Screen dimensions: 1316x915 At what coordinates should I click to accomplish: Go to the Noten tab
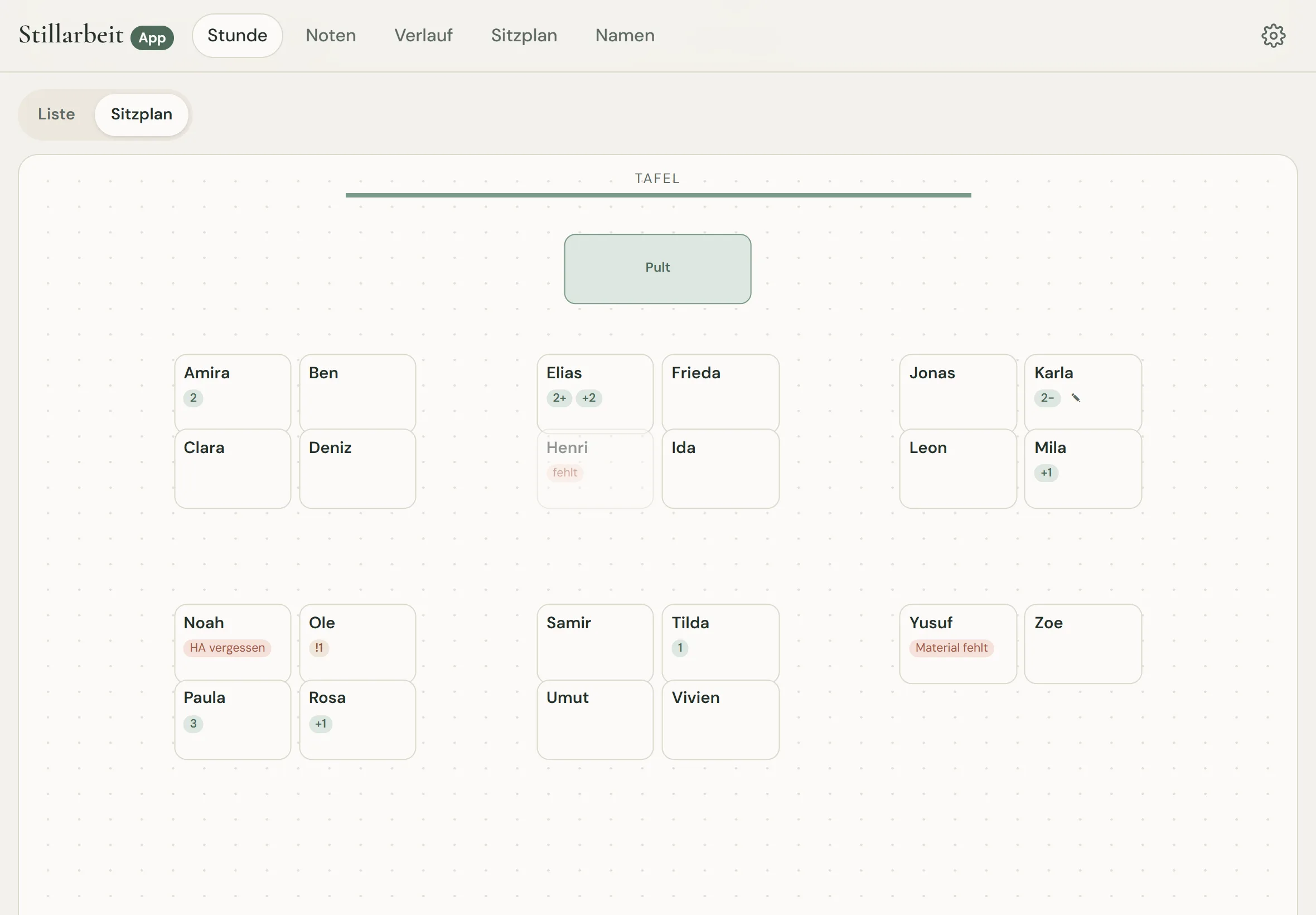[x=331, y=36]
